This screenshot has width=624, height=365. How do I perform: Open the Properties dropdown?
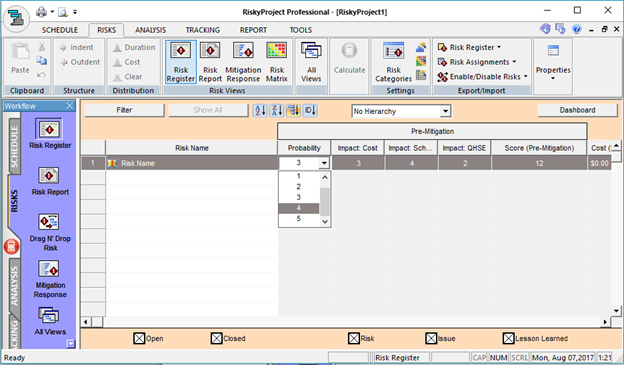click(x=553, y=62)
